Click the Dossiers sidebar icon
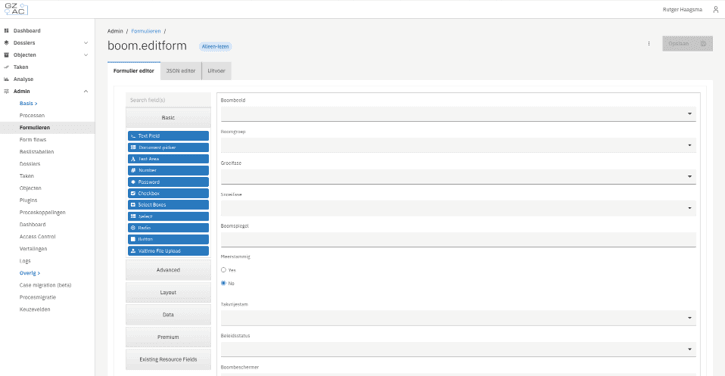Screen dimensions: 725x376 coord(6,43)
